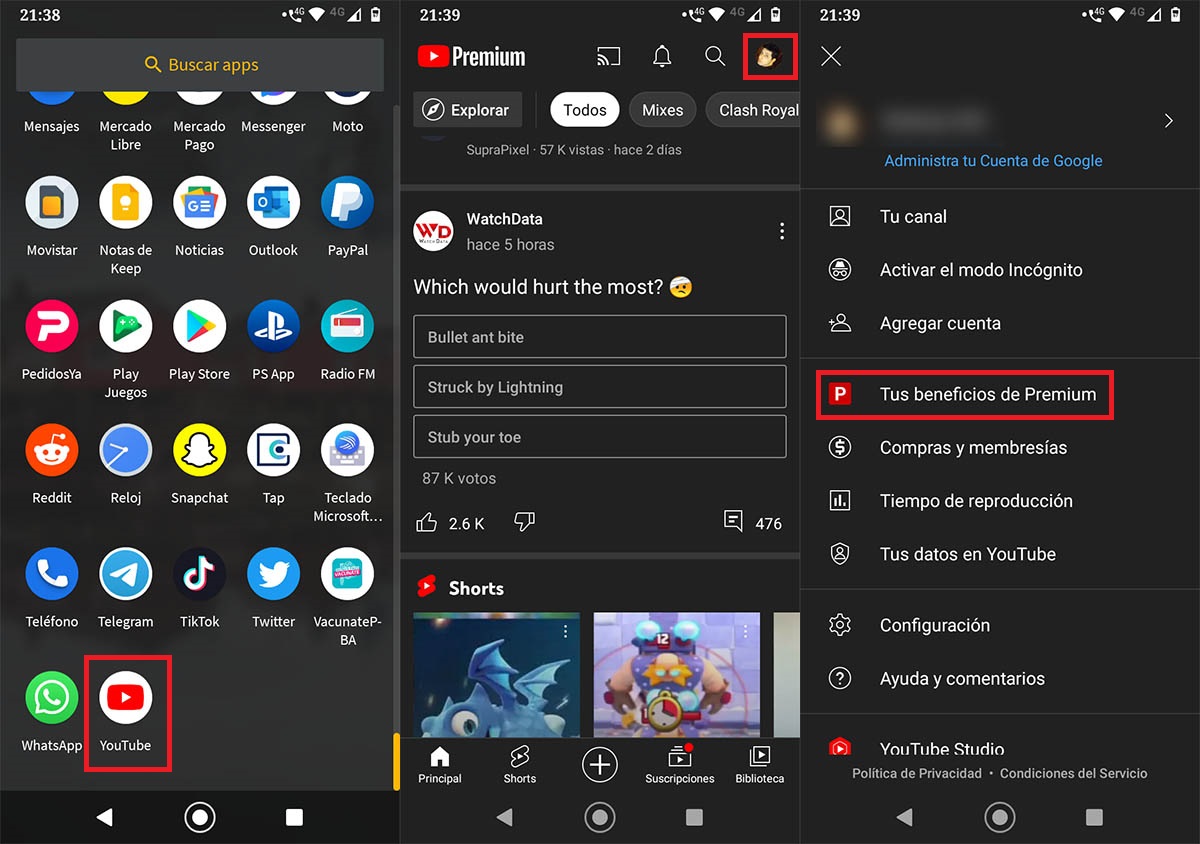1200x844 pixels.
Task: Tap the create plus button
Action: click(600, 766)
